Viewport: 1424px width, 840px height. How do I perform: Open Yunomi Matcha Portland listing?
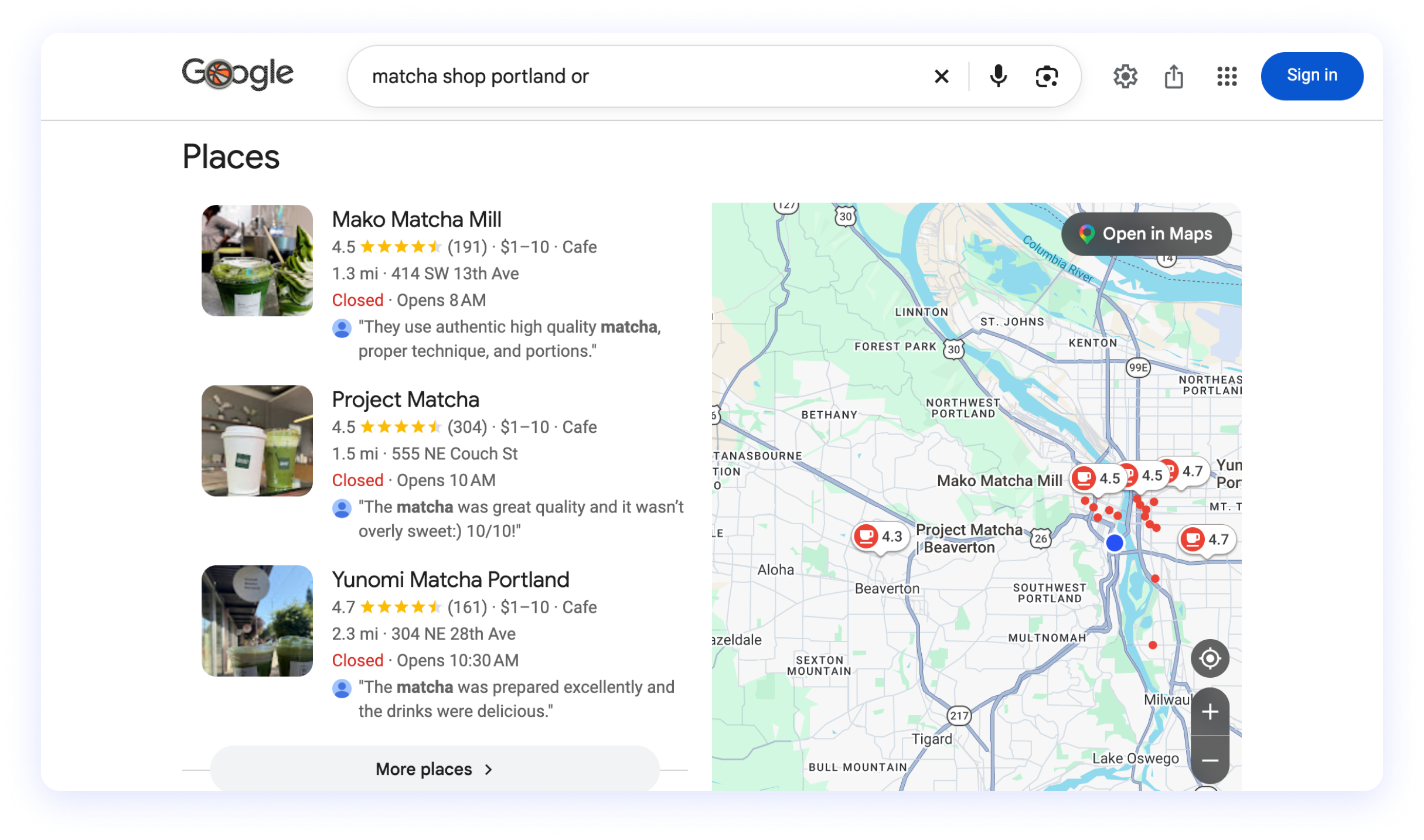click(x=451, y=579)
